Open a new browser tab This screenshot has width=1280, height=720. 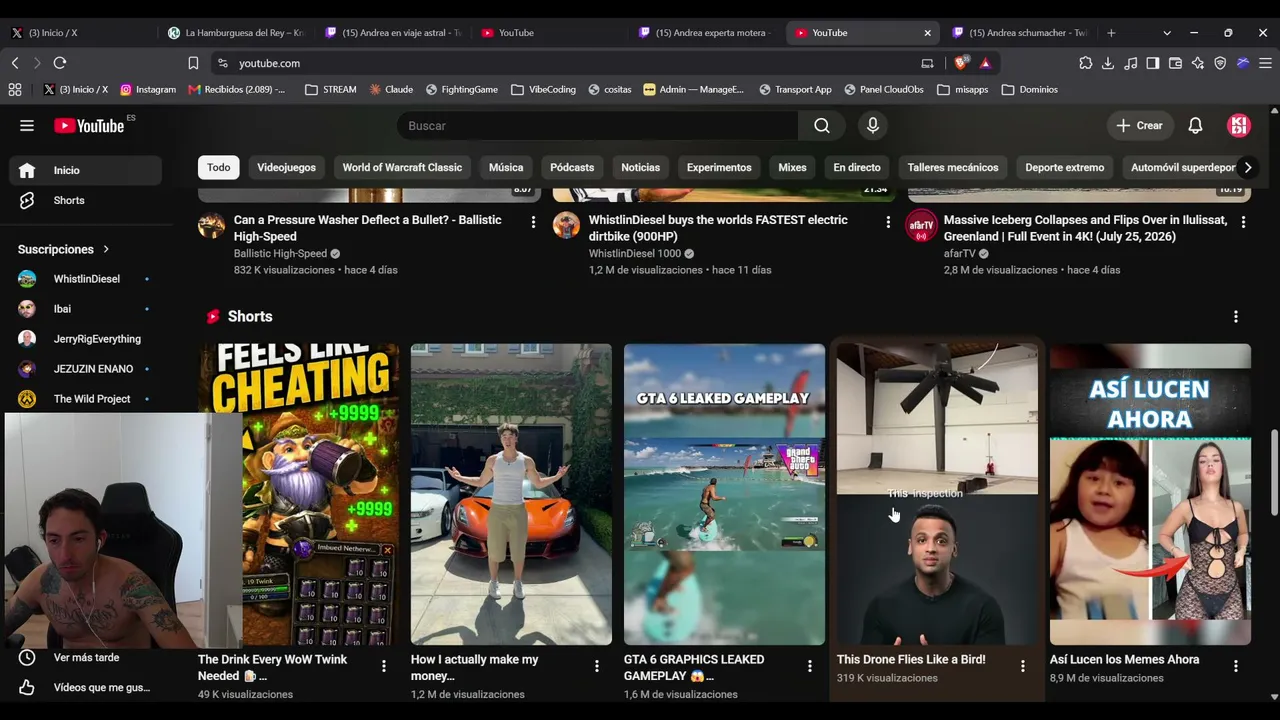[x=1111, y=33]
